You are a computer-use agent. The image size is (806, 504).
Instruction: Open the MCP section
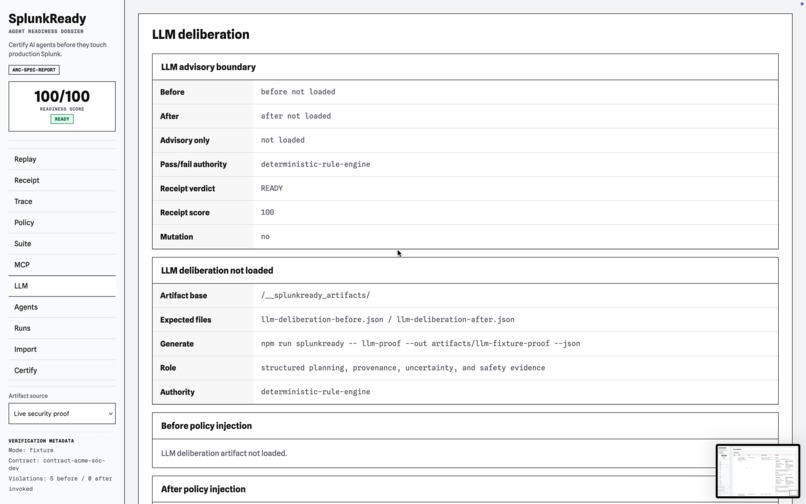point(62,265)
